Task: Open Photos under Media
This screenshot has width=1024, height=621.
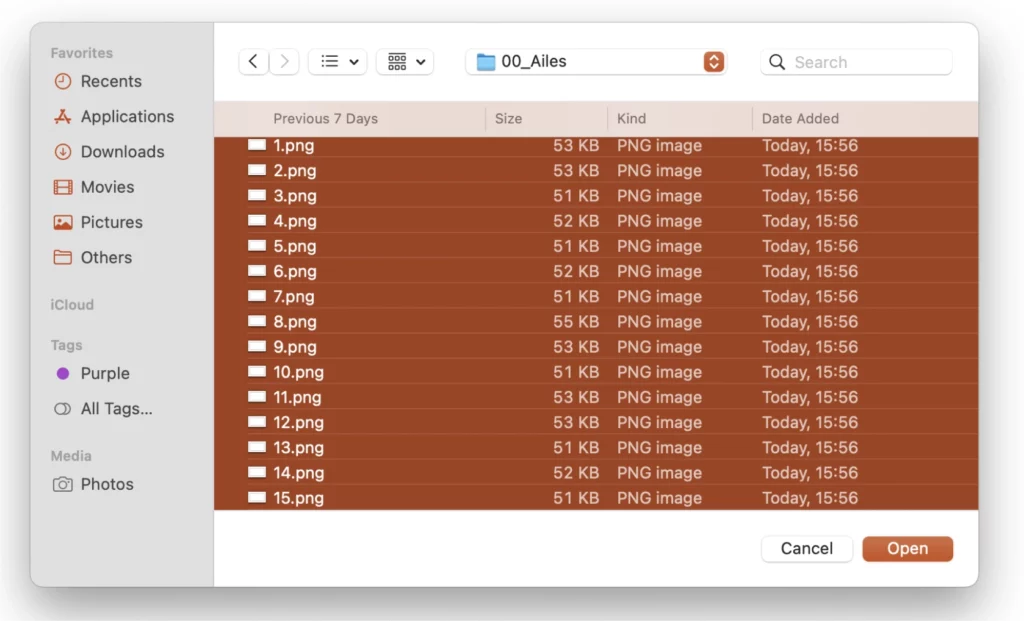Action: coord(93,484)
